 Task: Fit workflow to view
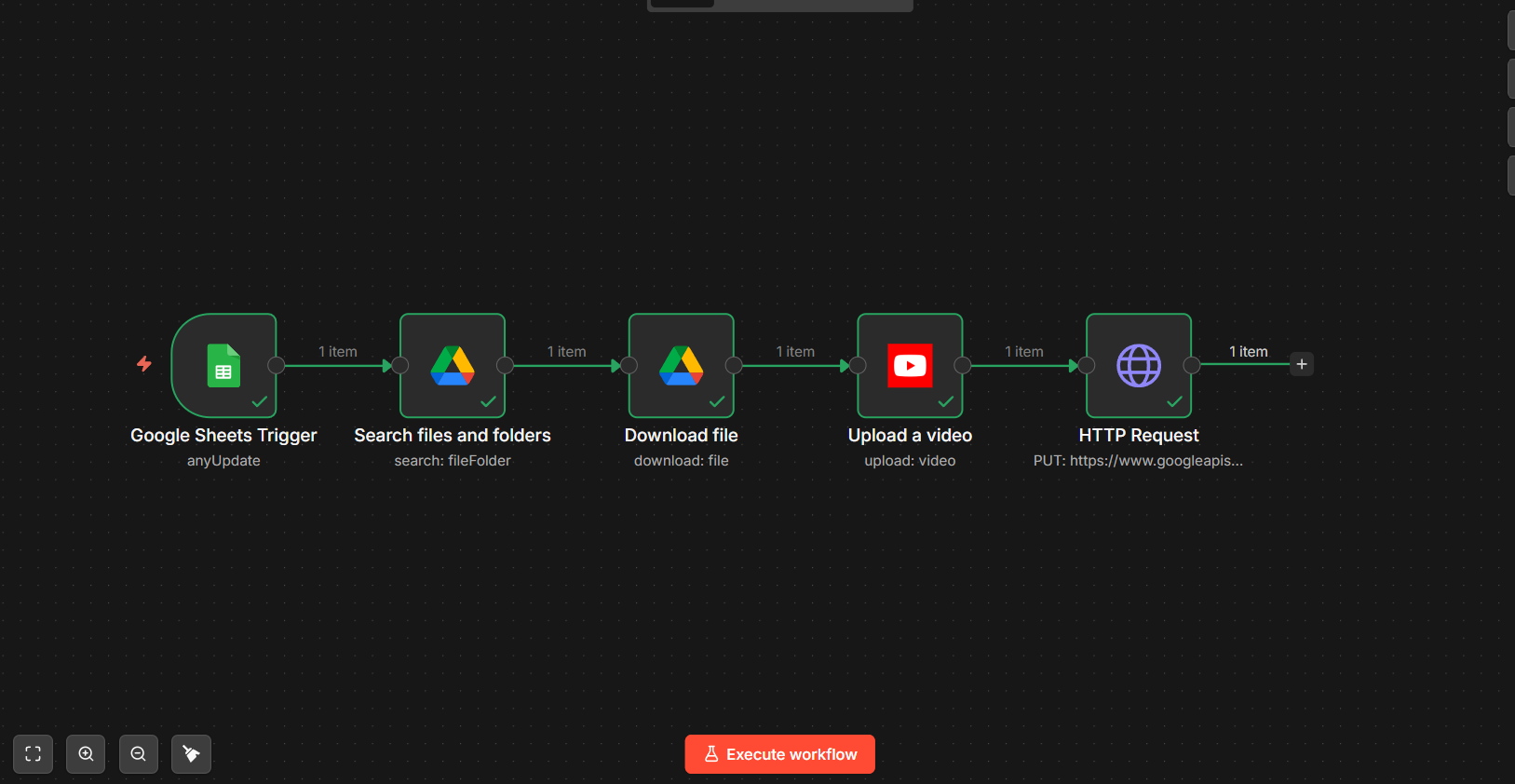point(34,754)
